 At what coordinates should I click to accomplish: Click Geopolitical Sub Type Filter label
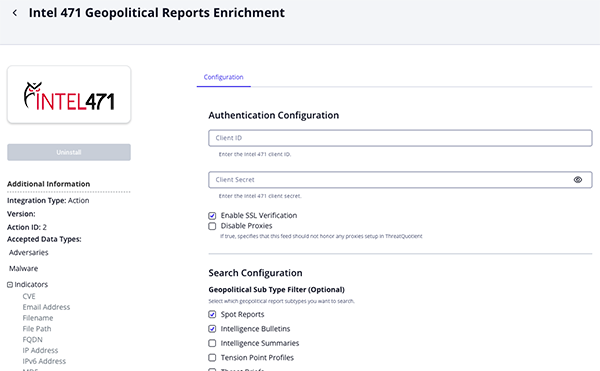point(277,290)
